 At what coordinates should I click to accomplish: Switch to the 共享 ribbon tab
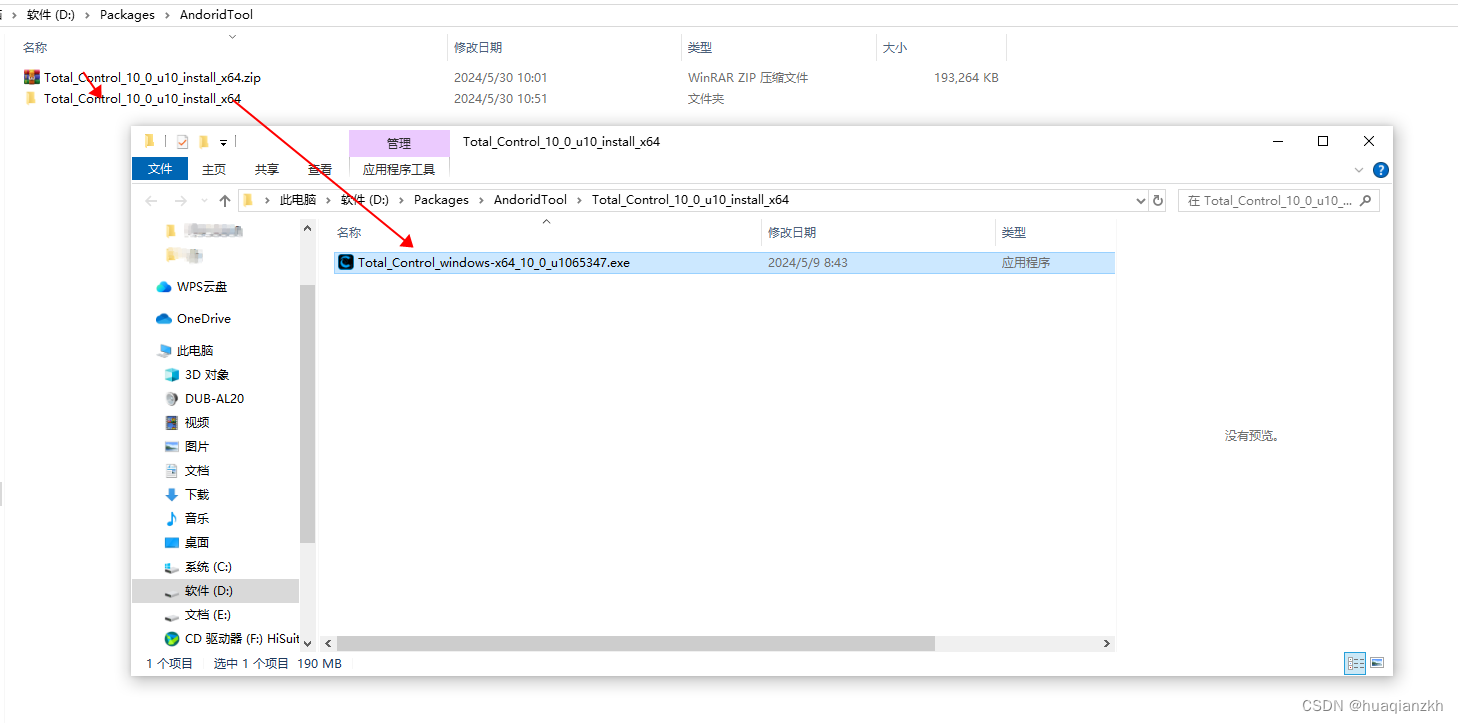[267, 169]
